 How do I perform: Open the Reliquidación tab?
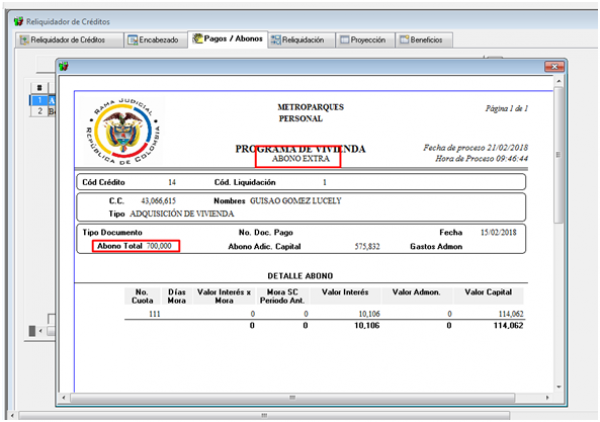(302, 40)
